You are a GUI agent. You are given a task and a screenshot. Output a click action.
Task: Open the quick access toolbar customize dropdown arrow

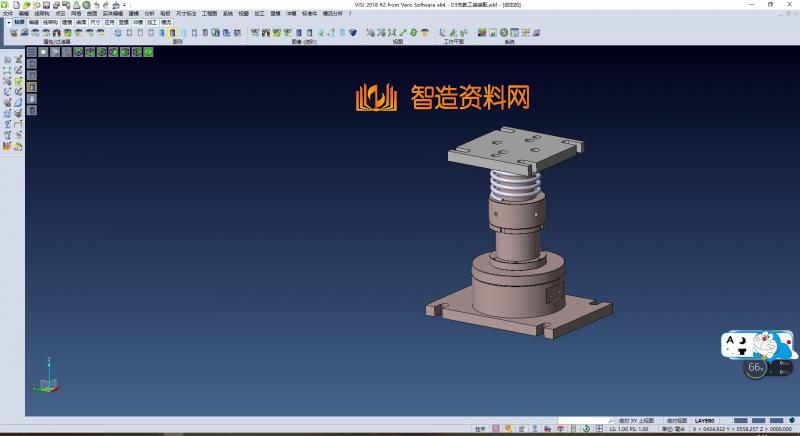coord(124,5)
